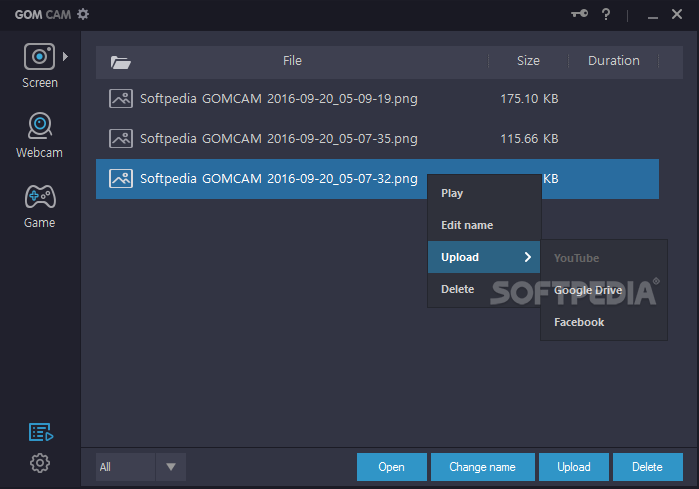Select file Softpedia GOMCAM 2016-09-20_05-07-32.png
Image resolution: width=699 pixels, height=489 pixels.
coord(279,179)
